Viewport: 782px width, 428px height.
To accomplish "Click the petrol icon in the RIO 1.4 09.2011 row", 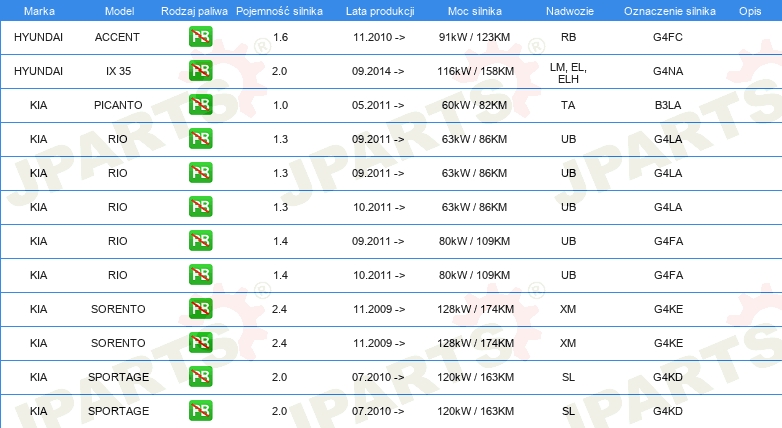I will 200,240.
